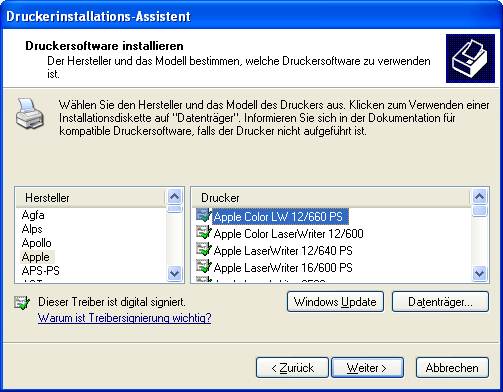Click the Zurück button
Viewport: 503px width, 392px height.
[x=292, y=368]
